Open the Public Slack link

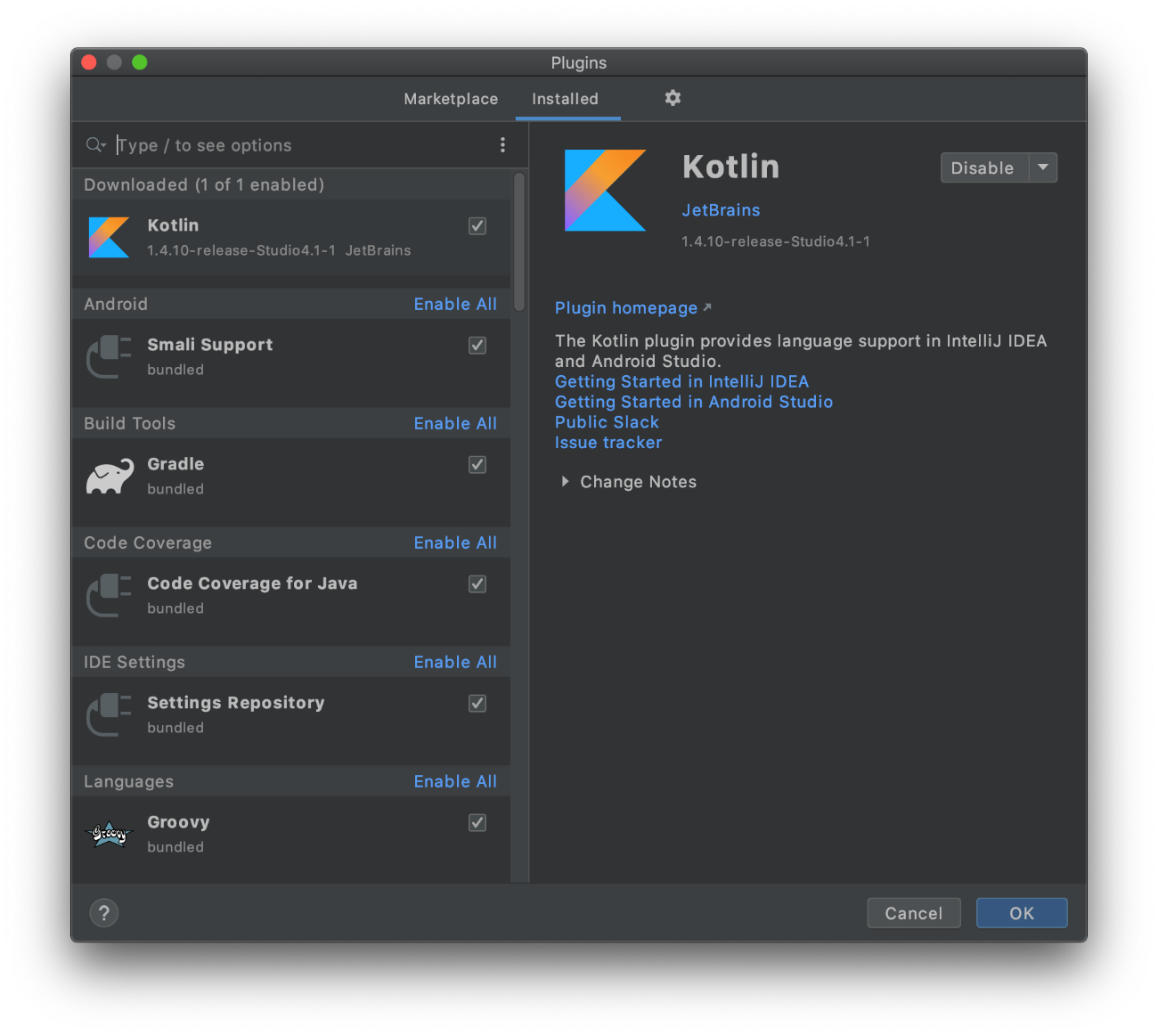tap(607, 422)
